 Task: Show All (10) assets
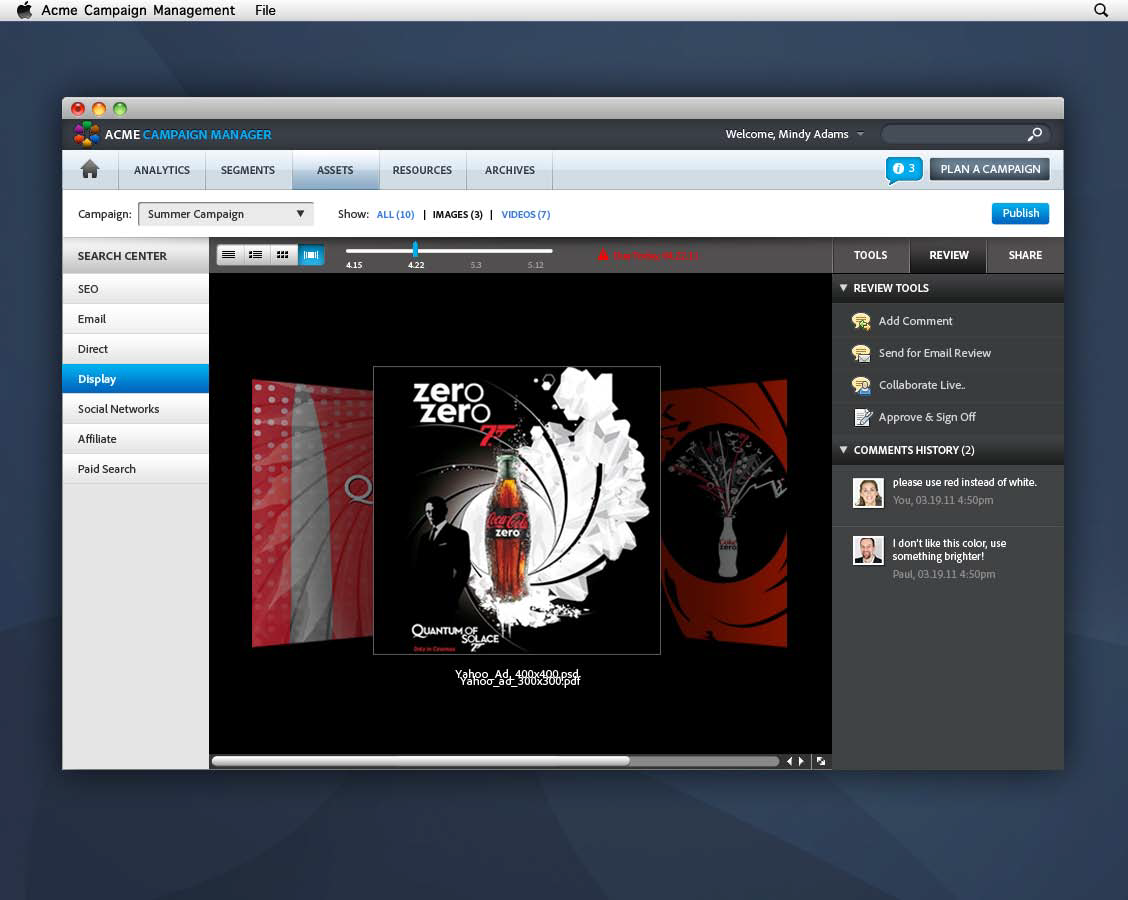tap(395, 214)
